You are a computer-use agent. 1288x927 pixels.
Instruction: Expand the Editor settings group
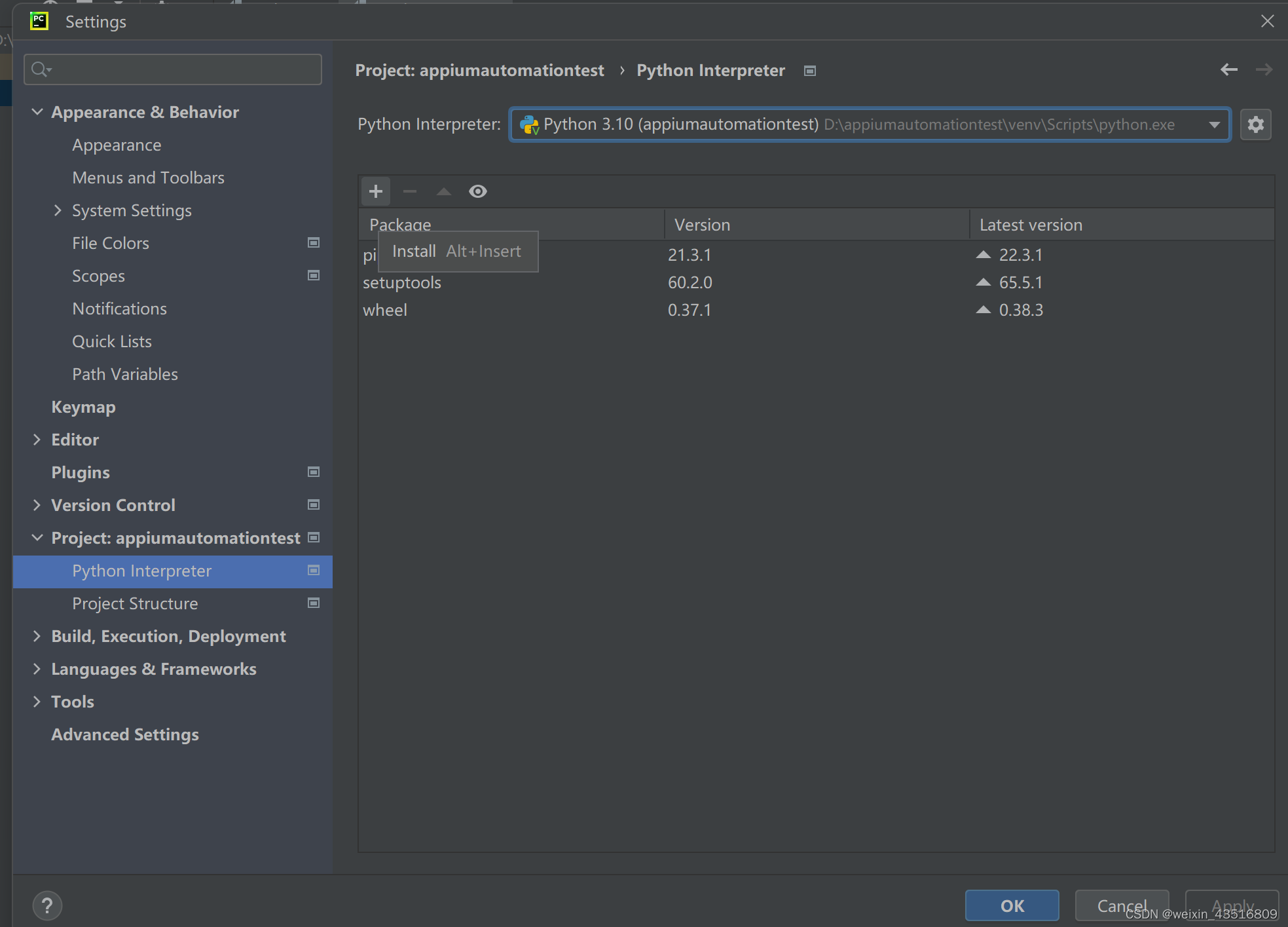coord(37,440)
